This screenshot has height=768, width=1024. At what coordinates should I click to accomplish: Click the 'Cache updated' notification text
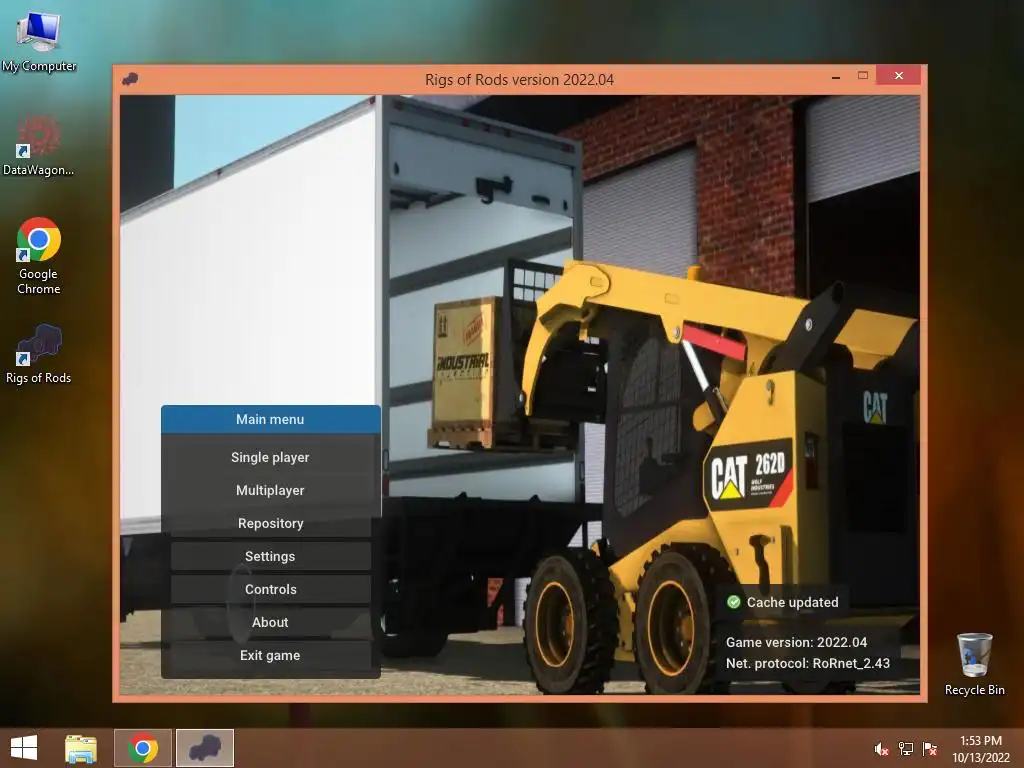(x=792, y=602)
